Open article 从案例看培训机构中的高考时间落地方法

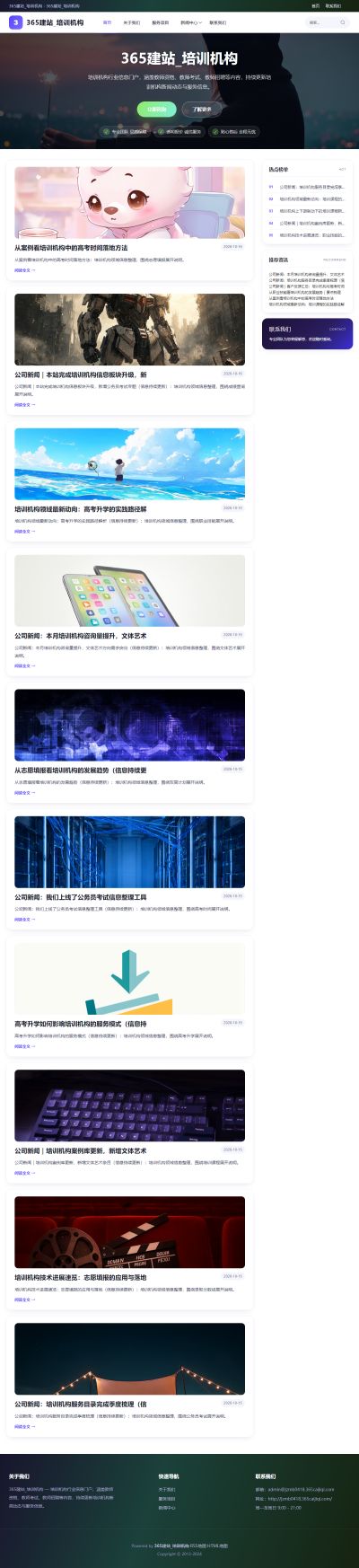click(x=71, y=247)
